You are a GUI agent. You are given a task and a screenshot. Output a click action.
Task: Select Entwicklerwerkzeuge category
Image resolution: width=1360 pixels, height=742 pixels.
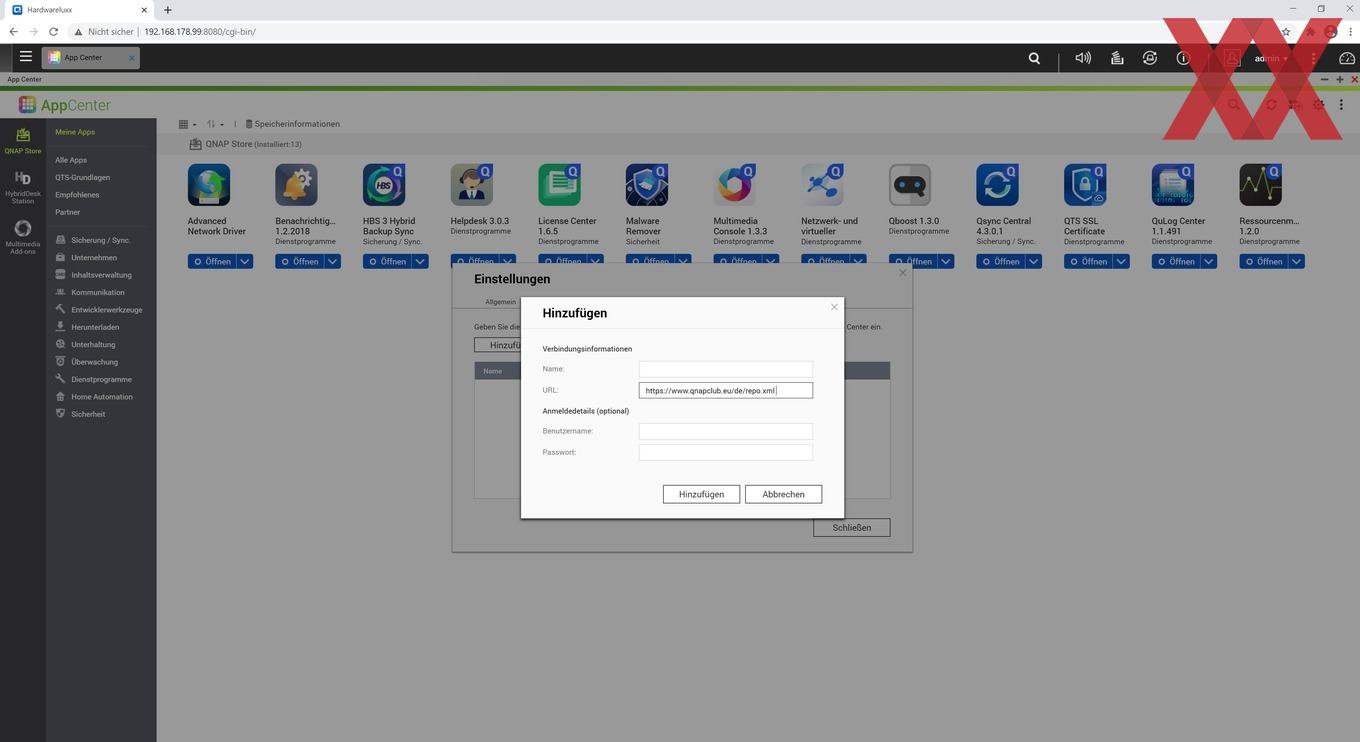point(106,310)
